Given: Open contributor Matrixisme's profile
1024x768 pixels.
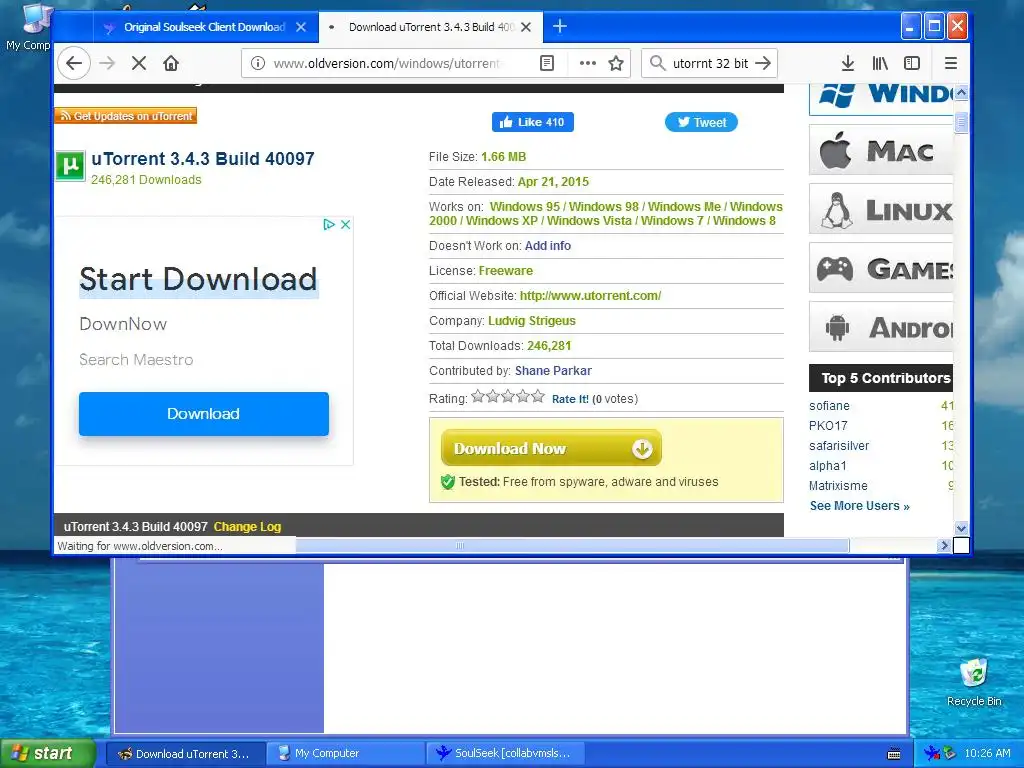Looking at the screenshot, I should (839, 486).
